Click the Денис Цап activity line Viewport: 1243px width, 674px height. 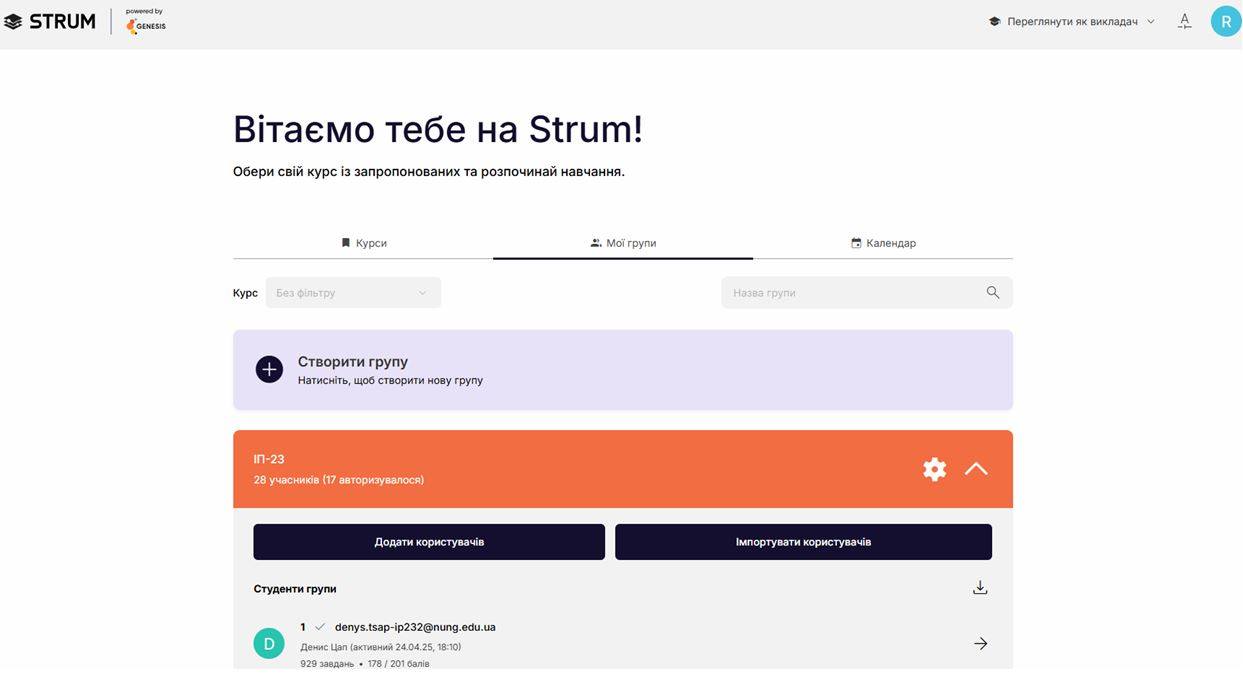pyautogui.click(x=381, y=647)
